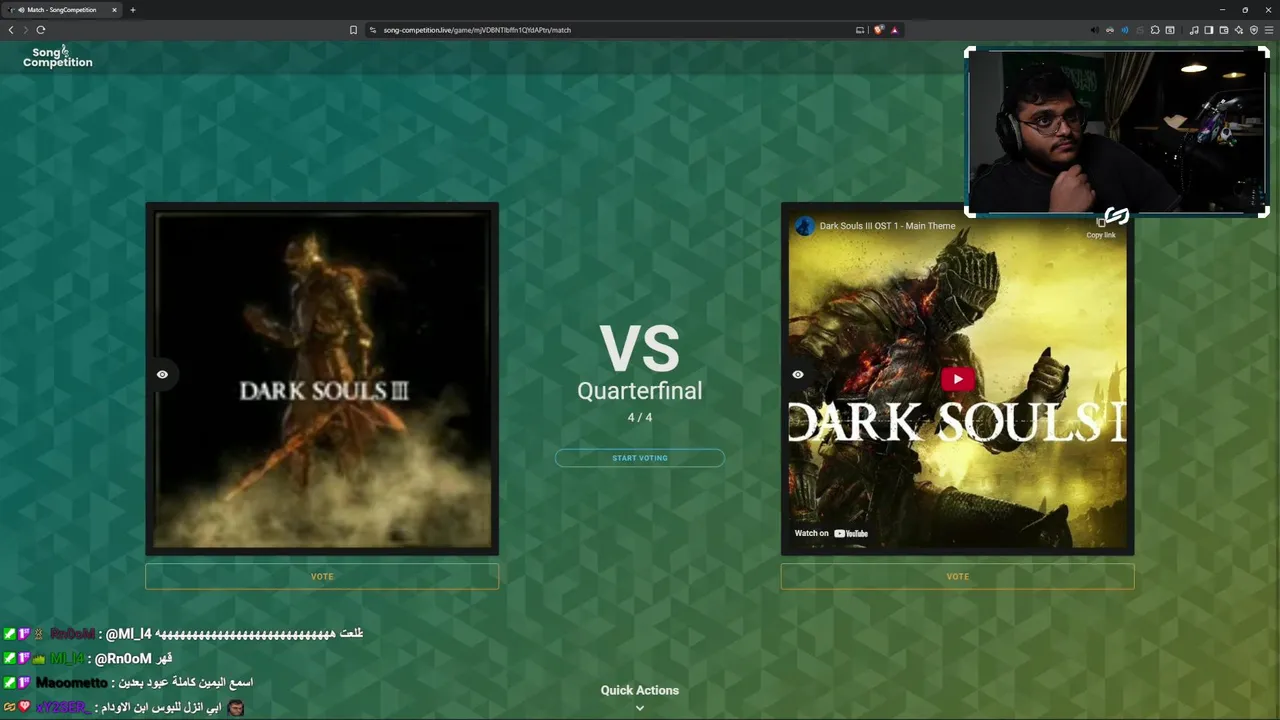This screenshot has height=720, width=1280.
Task: Reload the page with the refresh icon
Action: (x=41, y=30)
